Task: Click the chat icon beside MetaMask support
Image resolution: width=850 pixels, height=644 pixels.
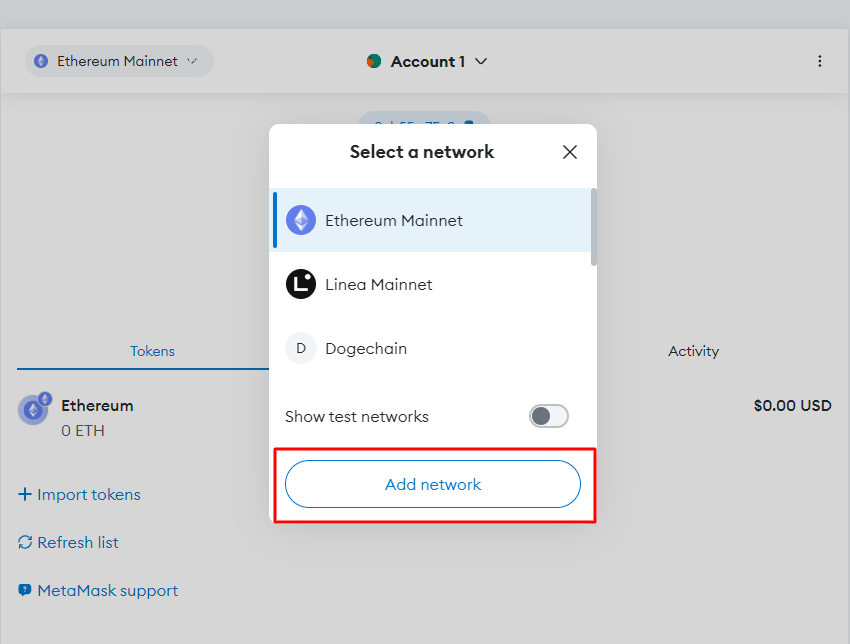Action: pyautogui.click(x=25, y=590)
